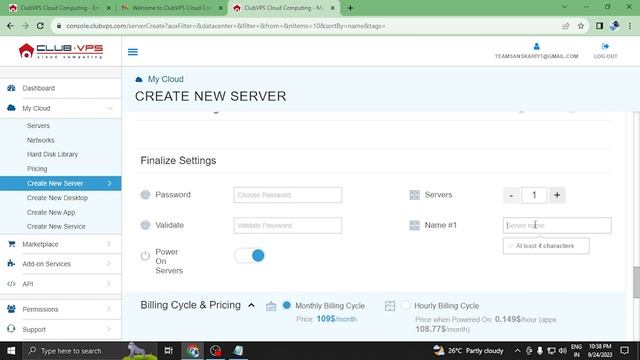Click the Add-on Services puzzle icon

(11, 263)
